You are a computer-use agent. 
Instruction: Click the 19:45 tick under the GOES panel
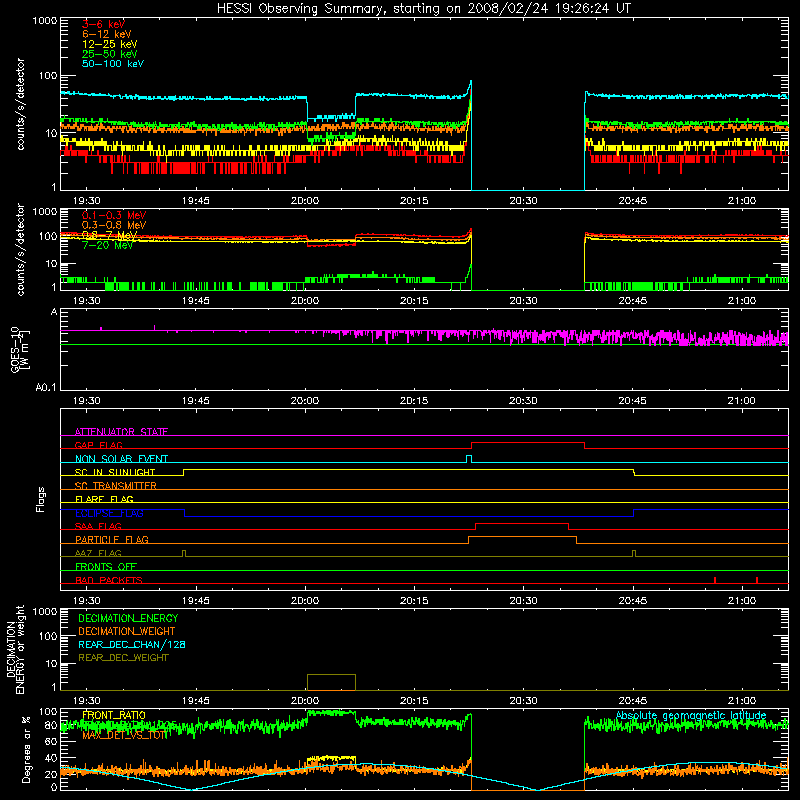point(196,401)
